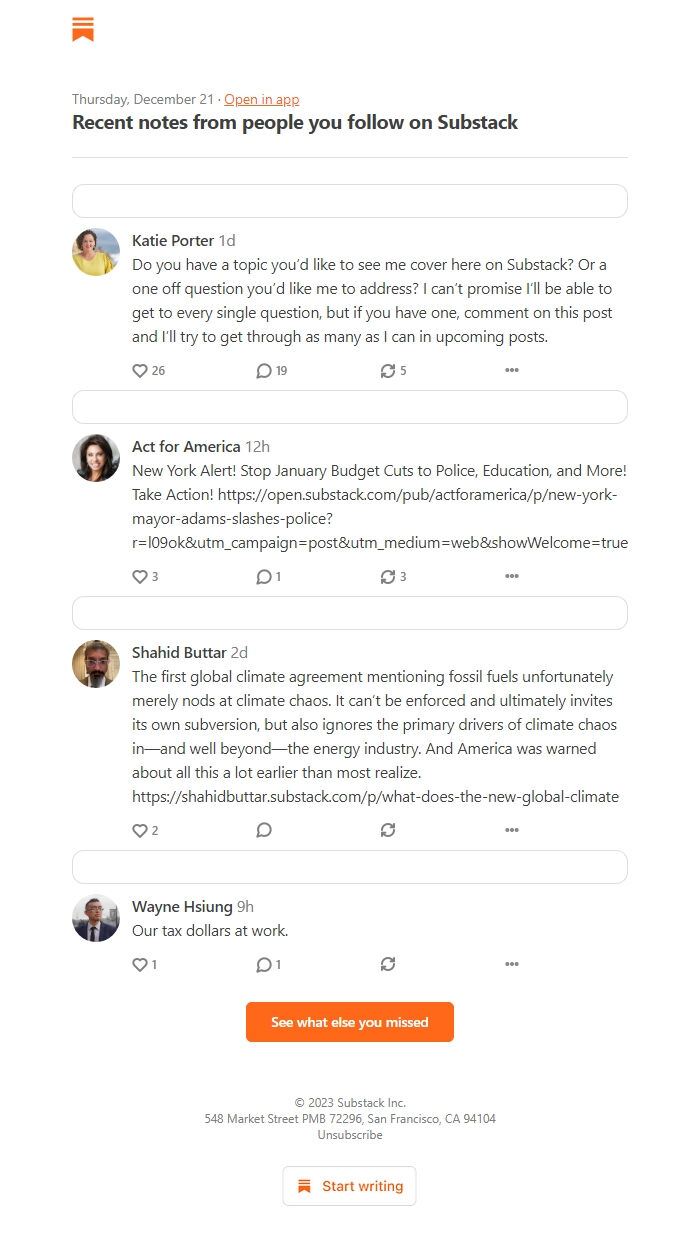Open Shahid Buttar's climate article link
The image size is (700, 1256).
tap(375, 796)
